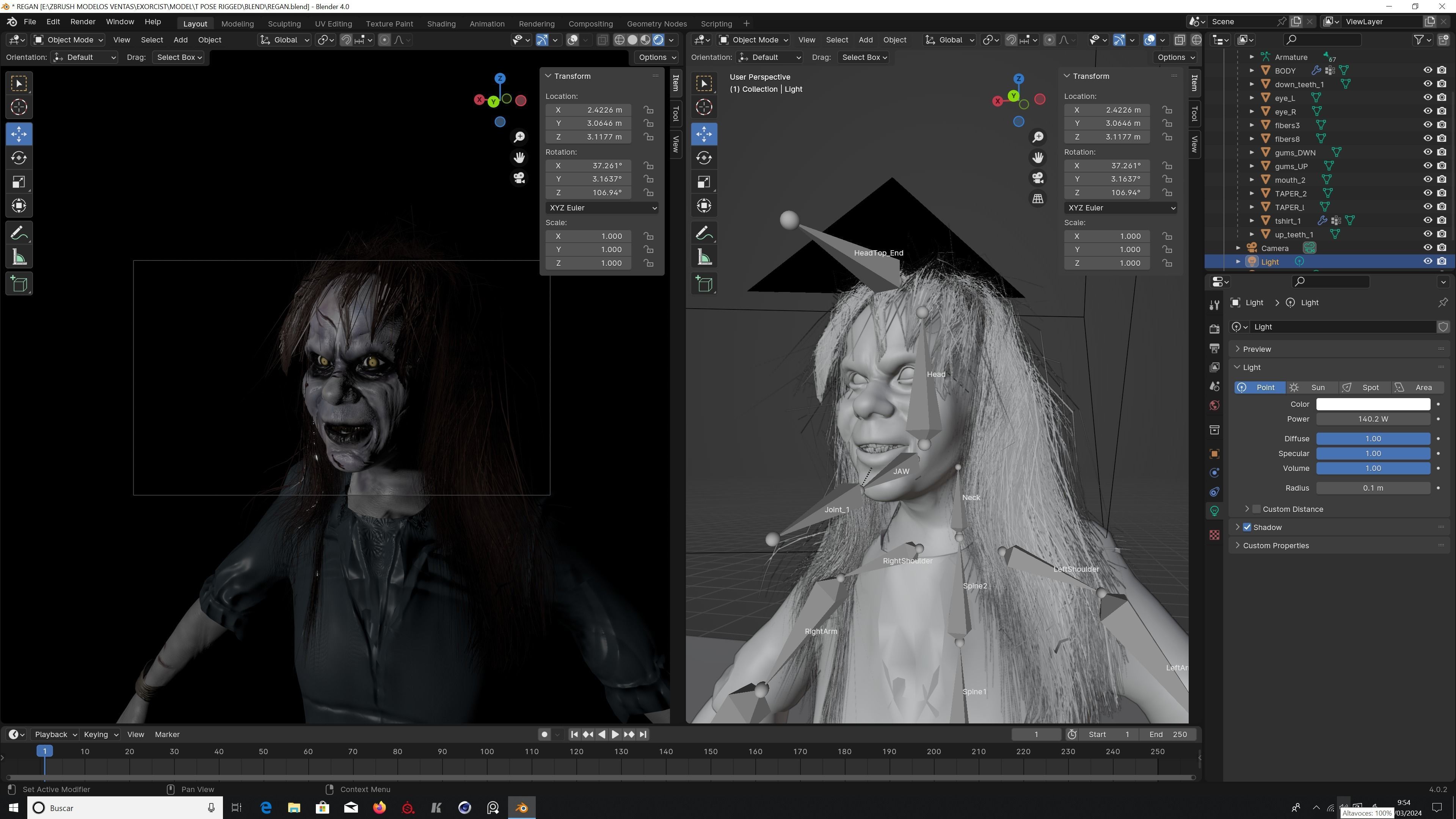
Task: Switch to the Geometry Nodes workspace tab
Action: click(x=657, y=24)
